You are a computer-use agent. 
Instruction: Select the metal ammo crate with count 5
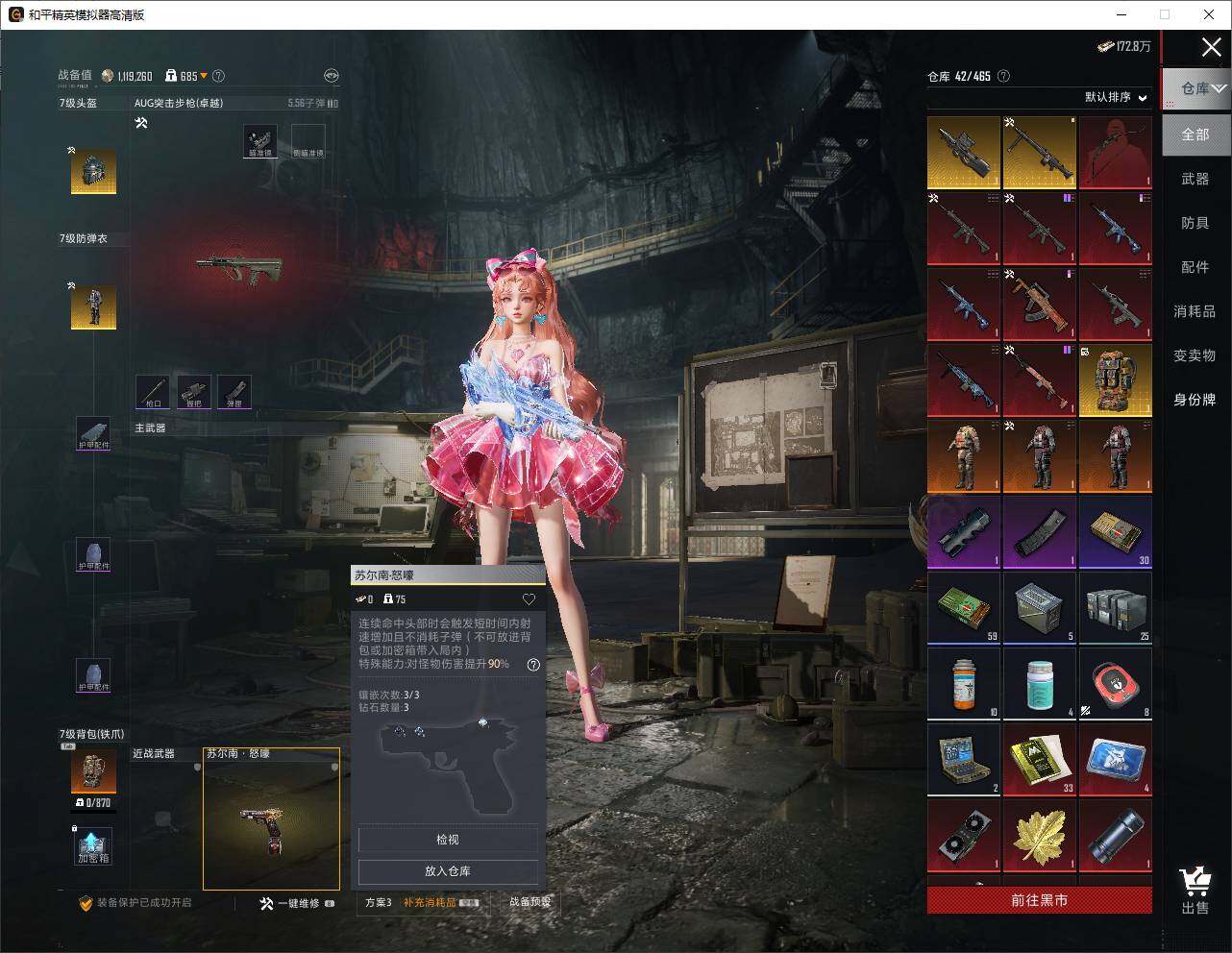click(x=1040, y=608)
